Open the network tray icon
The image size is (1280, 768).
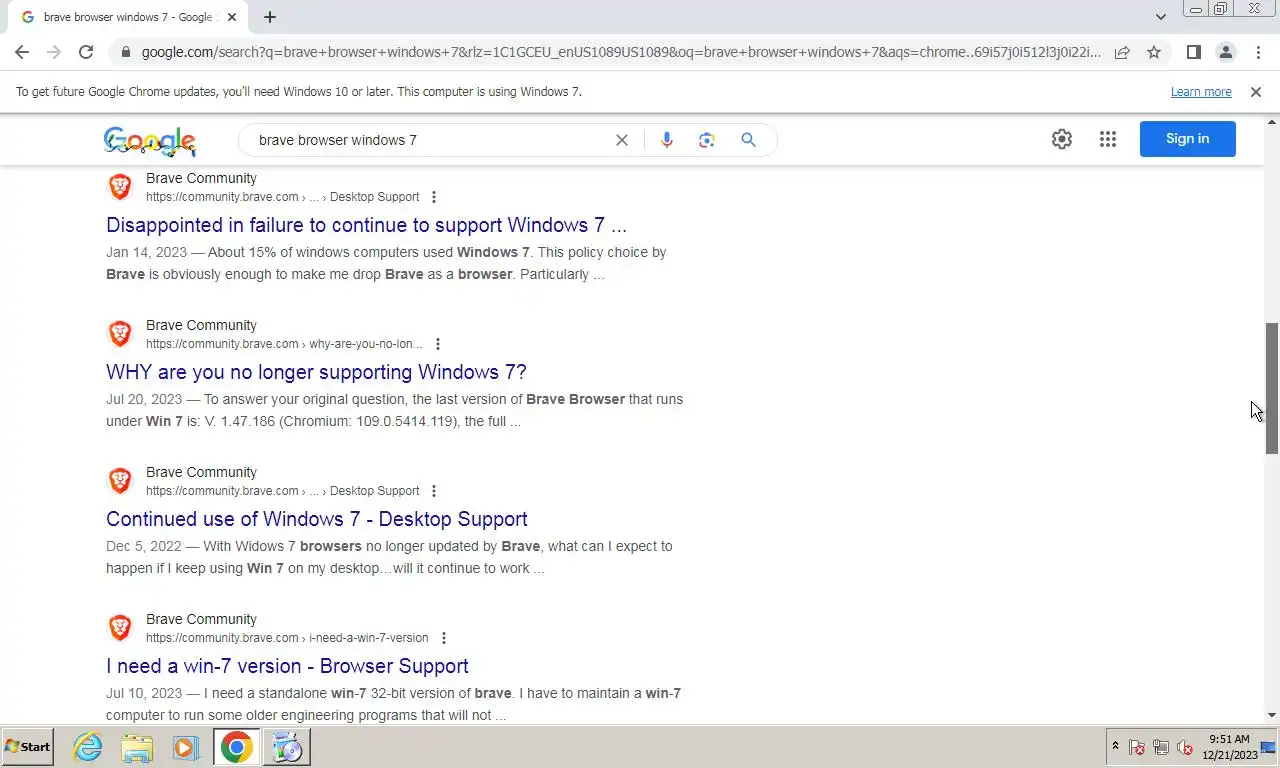click(1161, 747)
